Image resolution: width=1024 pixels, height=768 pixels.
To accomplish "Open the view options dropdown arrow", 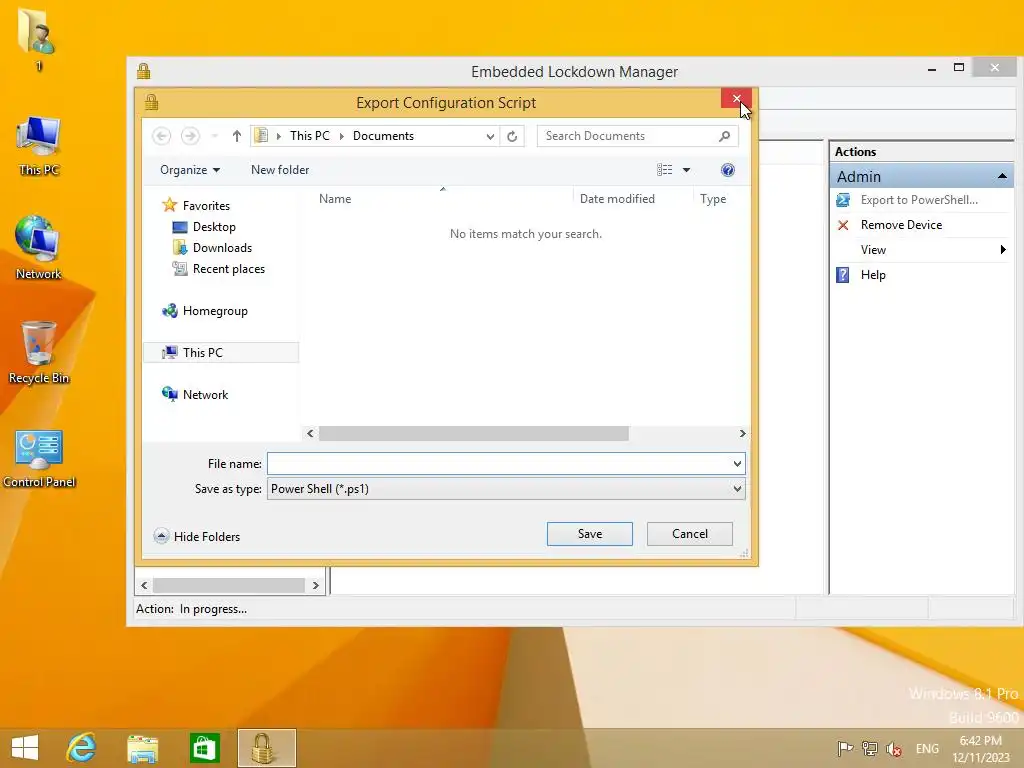I will [x=686, y=170].
